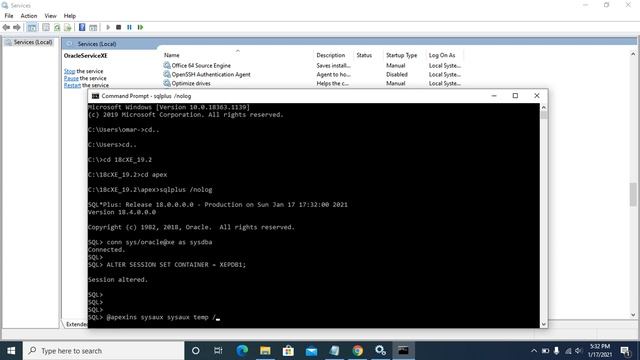Toggle Show/Hide Console Tree toolbar icon
The image size is (640, 360).
32,27
